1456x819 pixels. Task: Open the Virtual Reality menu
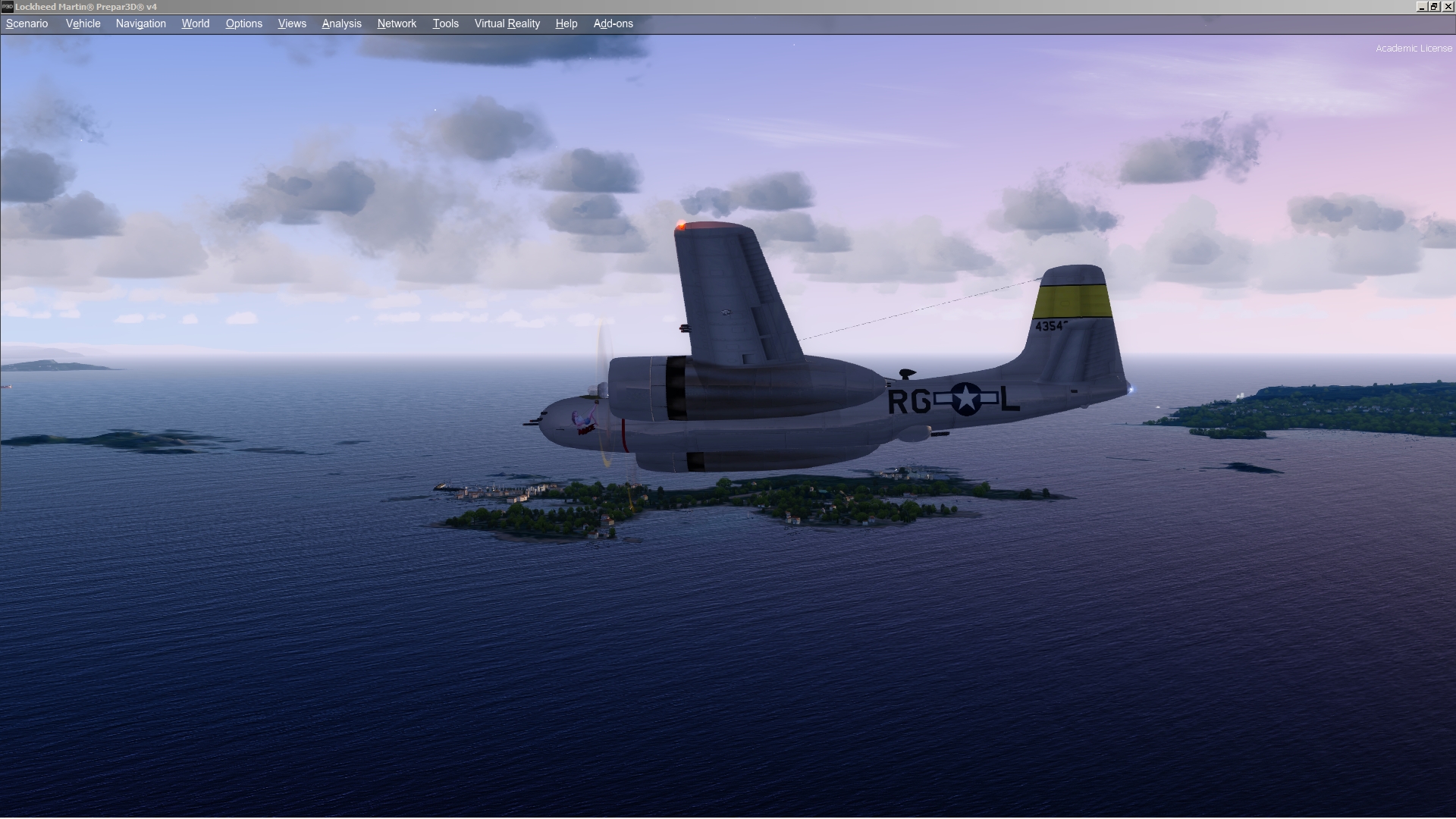(x=507, y=24)
